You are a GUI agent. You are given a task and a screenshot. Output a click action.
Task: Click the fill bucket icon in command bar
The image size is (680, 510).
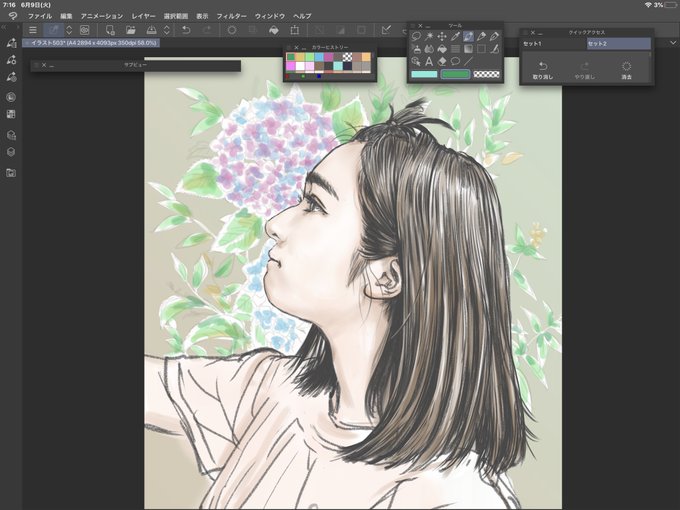tap(274, 30)
